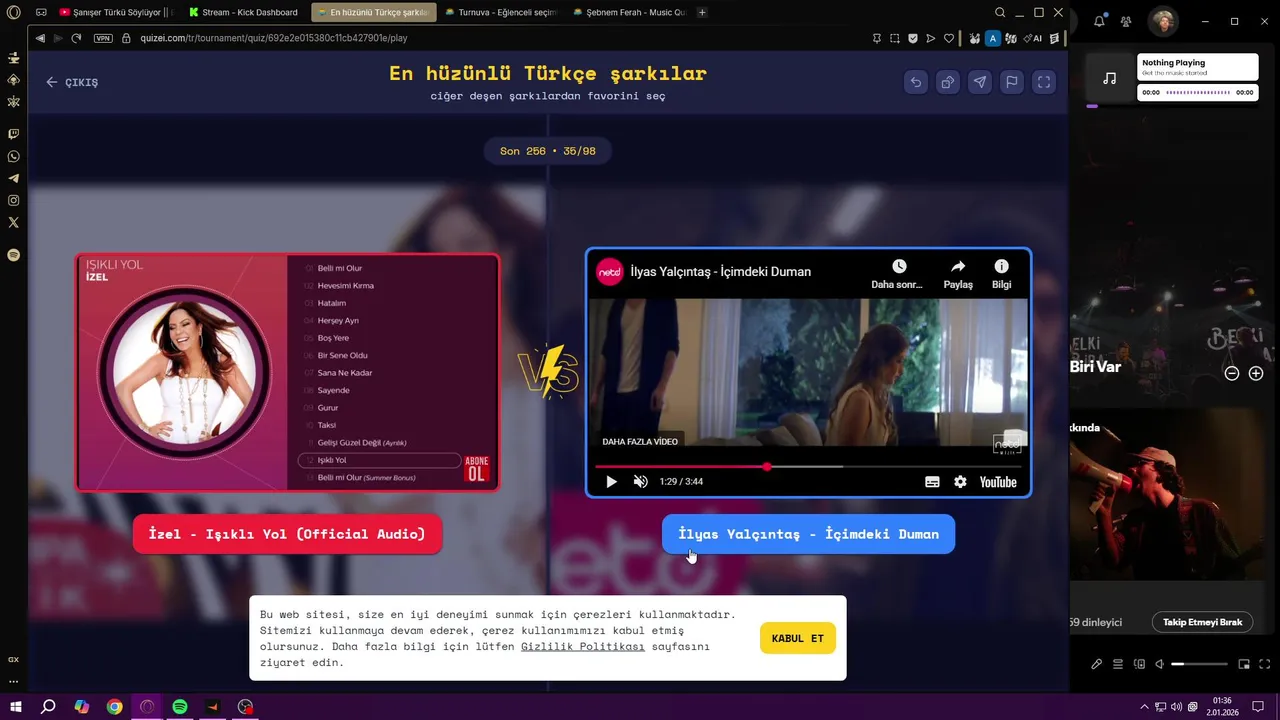This screenshot has height=720, width=1280.
Task: Vote for İlyas Yalçıntaş - İçimdeki Duman
Action: pos(808,534)
